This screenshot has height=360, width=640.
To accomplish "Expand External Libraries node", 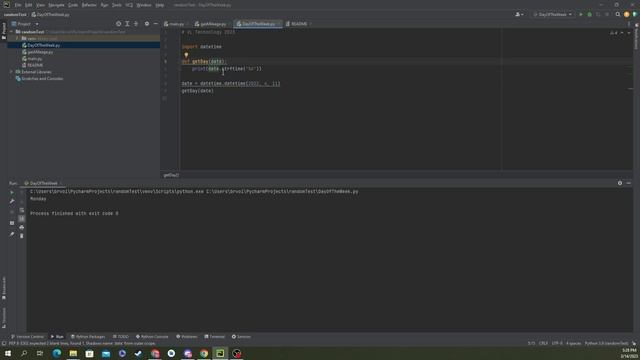I will [x=12, y=72].
